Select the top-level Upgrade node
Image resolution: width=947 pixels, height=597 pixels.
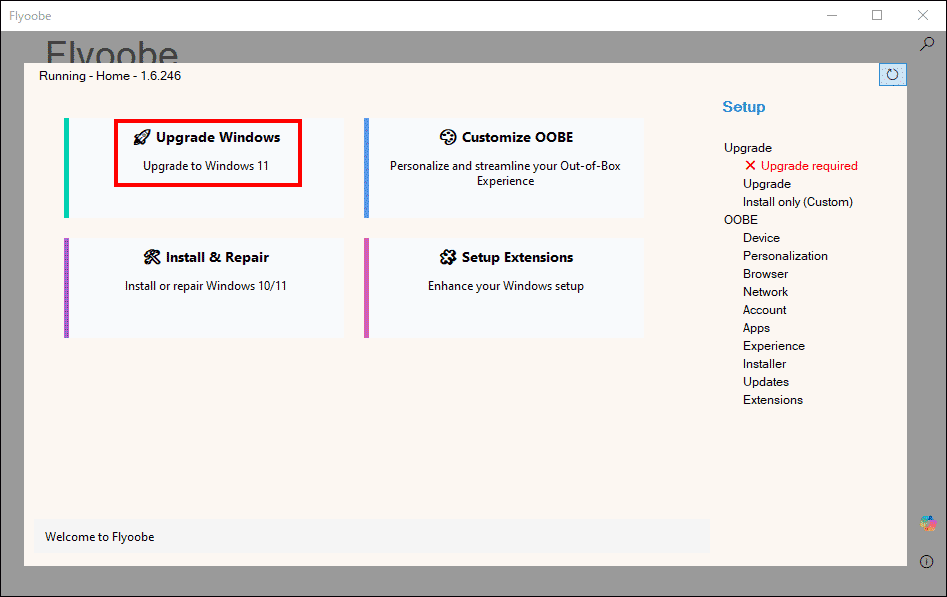click(x=748, y=148)
